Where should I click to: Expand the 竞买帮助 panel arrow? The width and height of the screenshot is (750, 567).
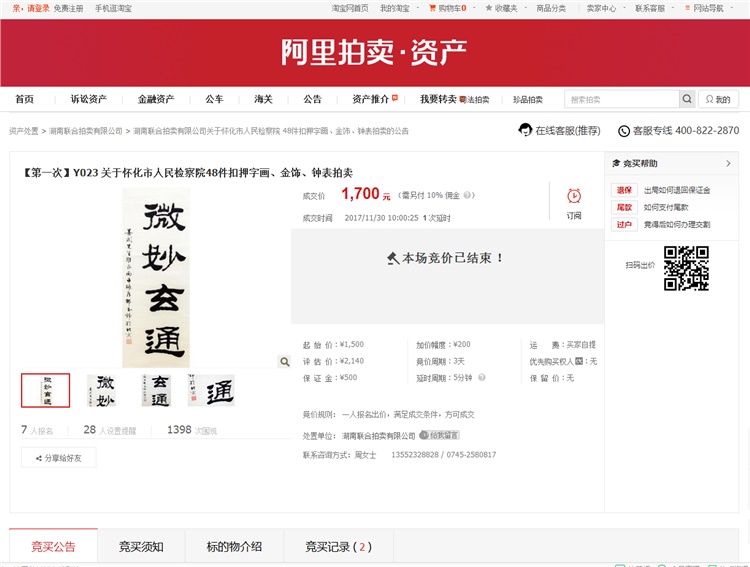pyautogui.click(x=728, y=163)
